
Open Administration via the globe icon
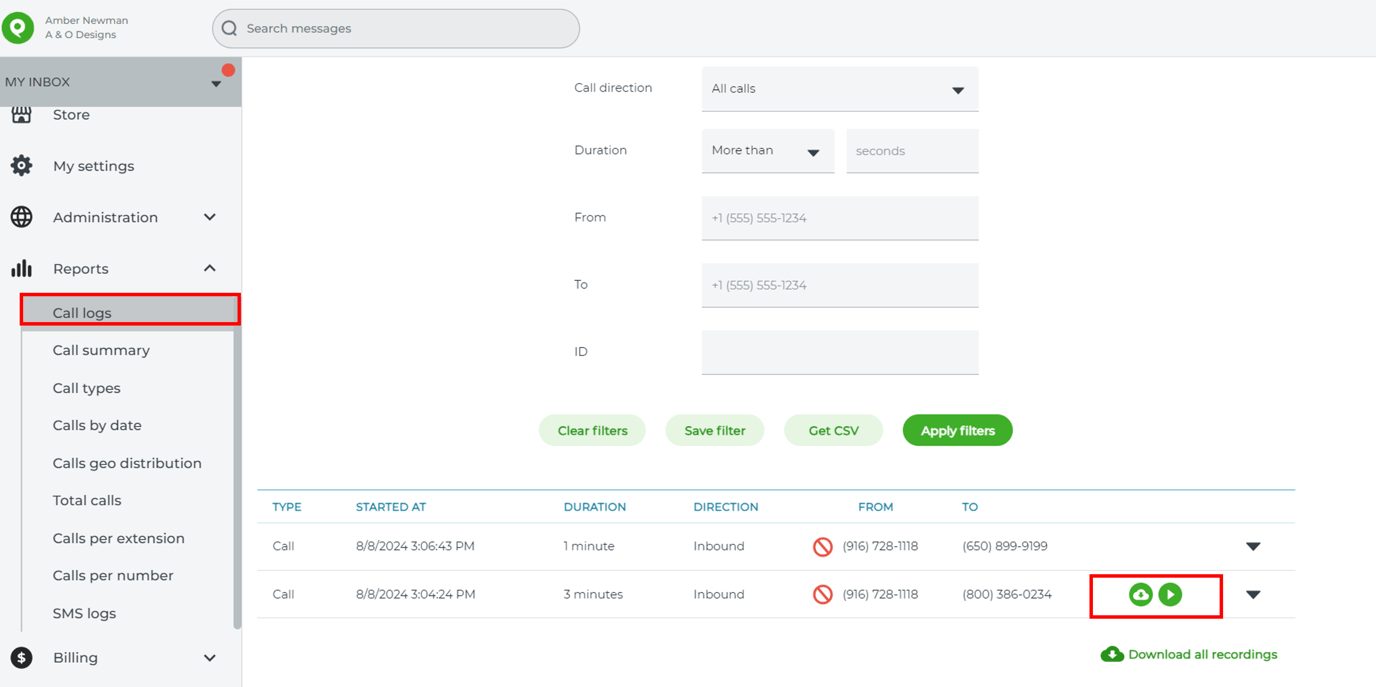(x=22, y=217)
